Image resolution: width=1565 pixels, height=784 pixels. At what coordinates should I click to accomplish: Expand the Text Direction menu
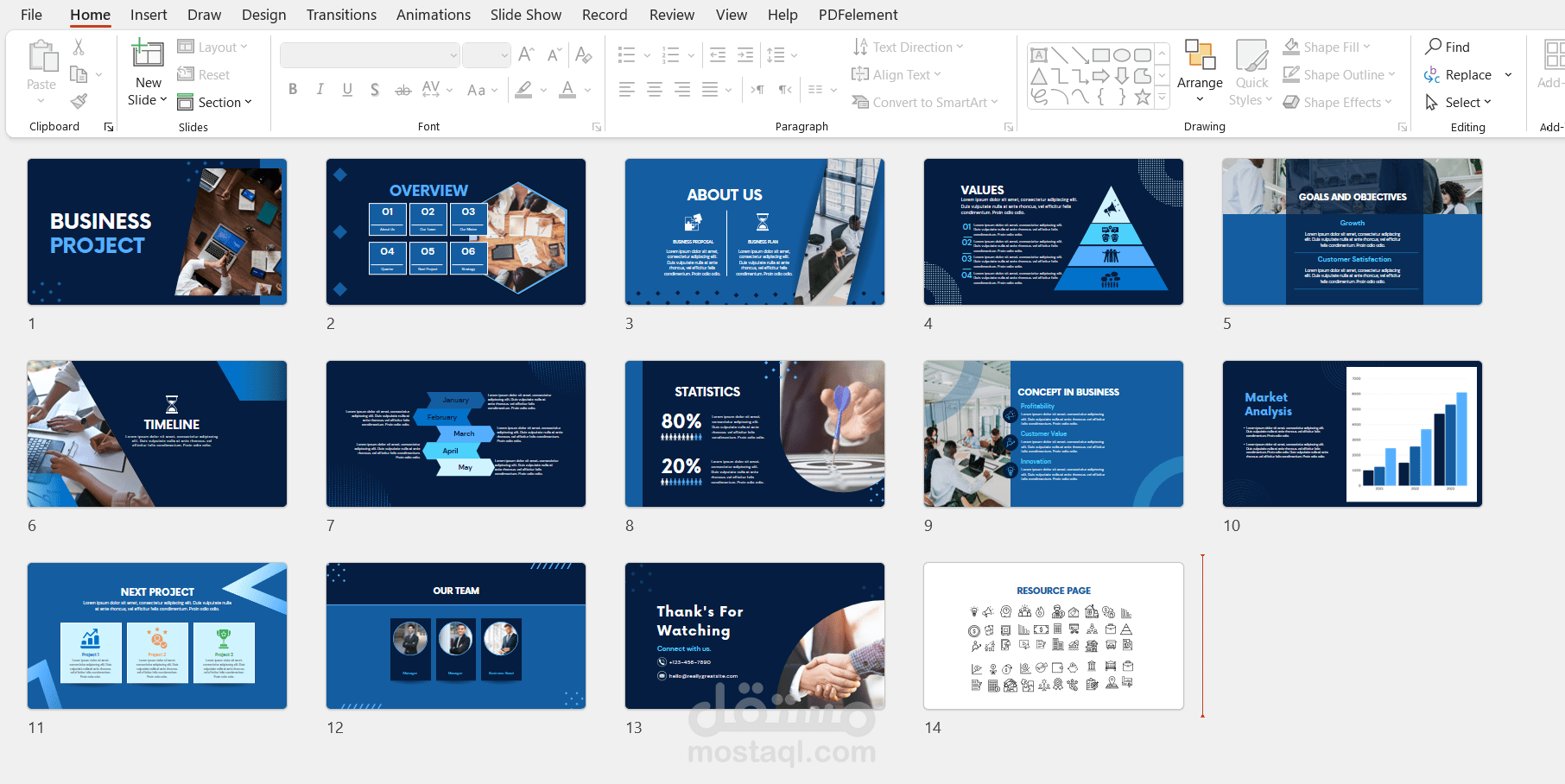908,47
